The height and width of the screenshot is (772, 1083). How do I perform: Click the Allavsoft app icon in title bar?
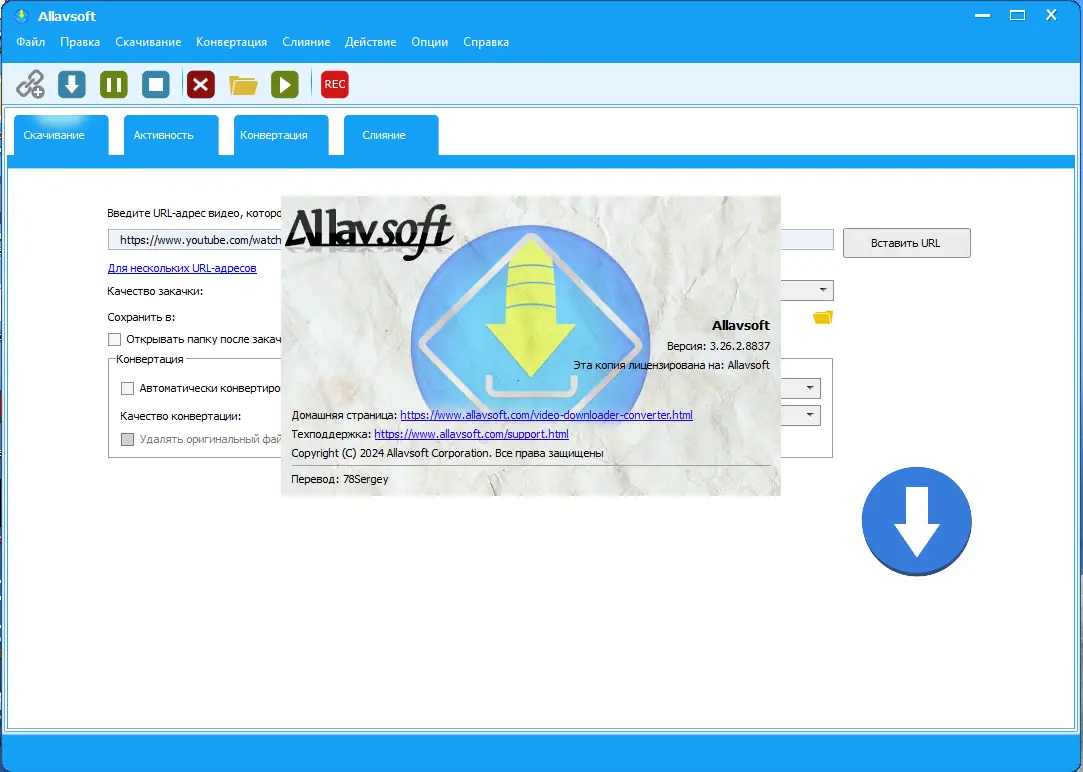pyautogui.click(x=21, y=15)
